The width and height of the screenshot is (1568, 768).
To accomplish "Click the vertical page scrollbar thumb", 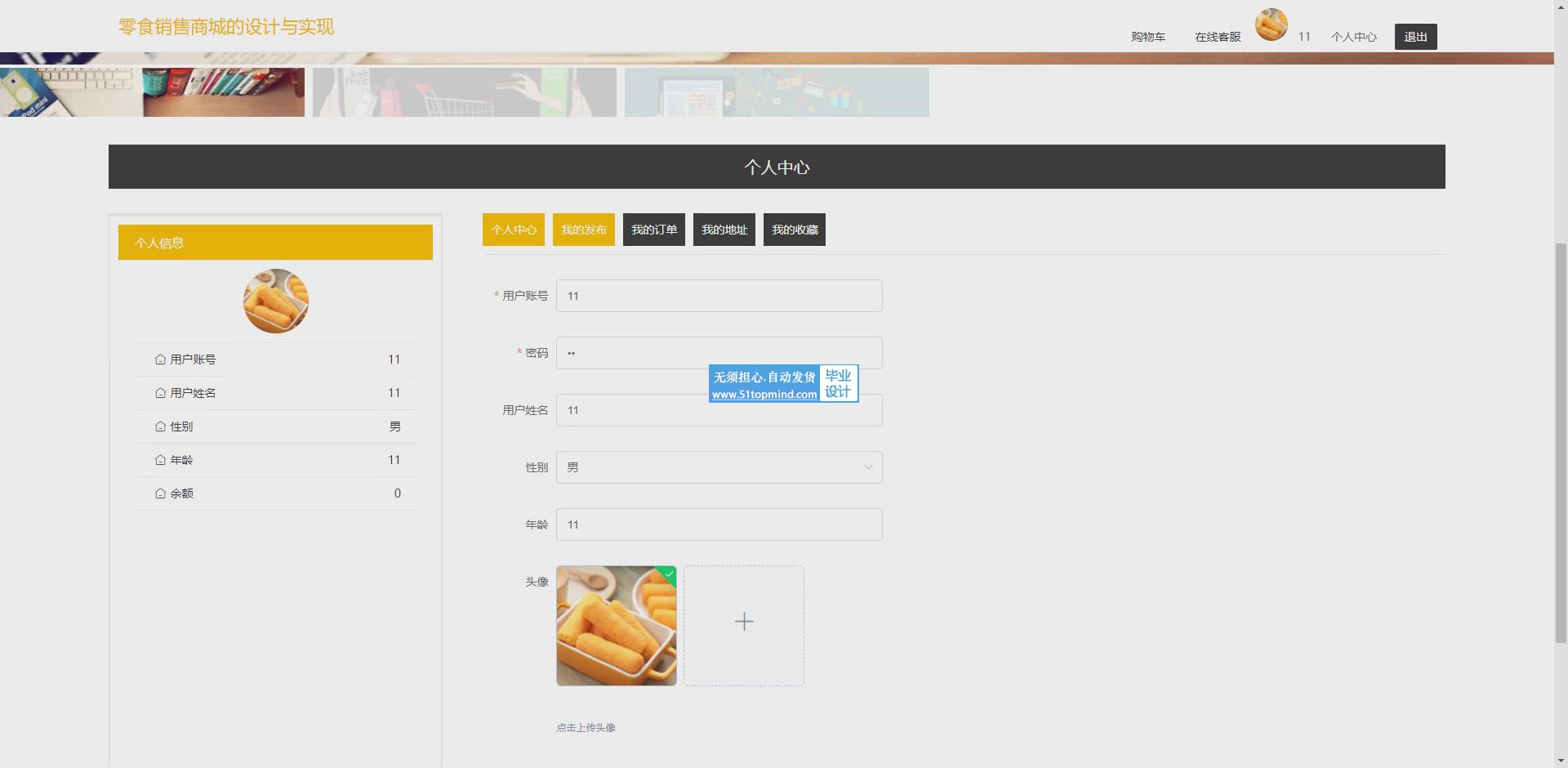I will tap(1561, 443).
